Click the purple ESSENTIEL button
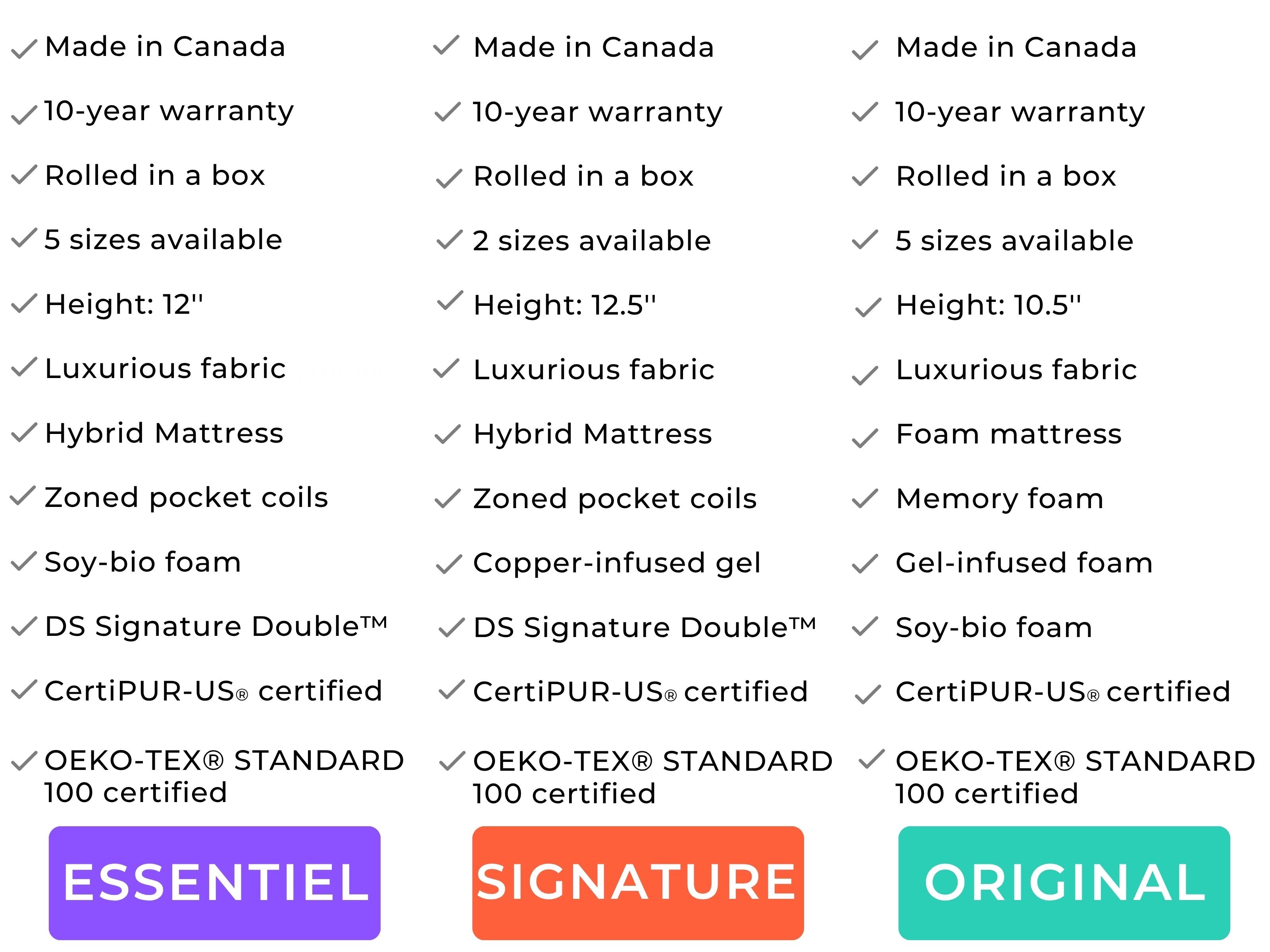Viewport: 1270px width, 952px height. pyautogui.click(x=214, y=883)
